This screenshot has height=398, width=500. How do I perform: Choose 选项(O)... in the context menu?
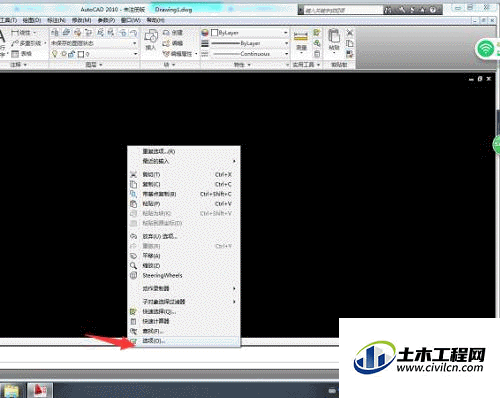184,341
